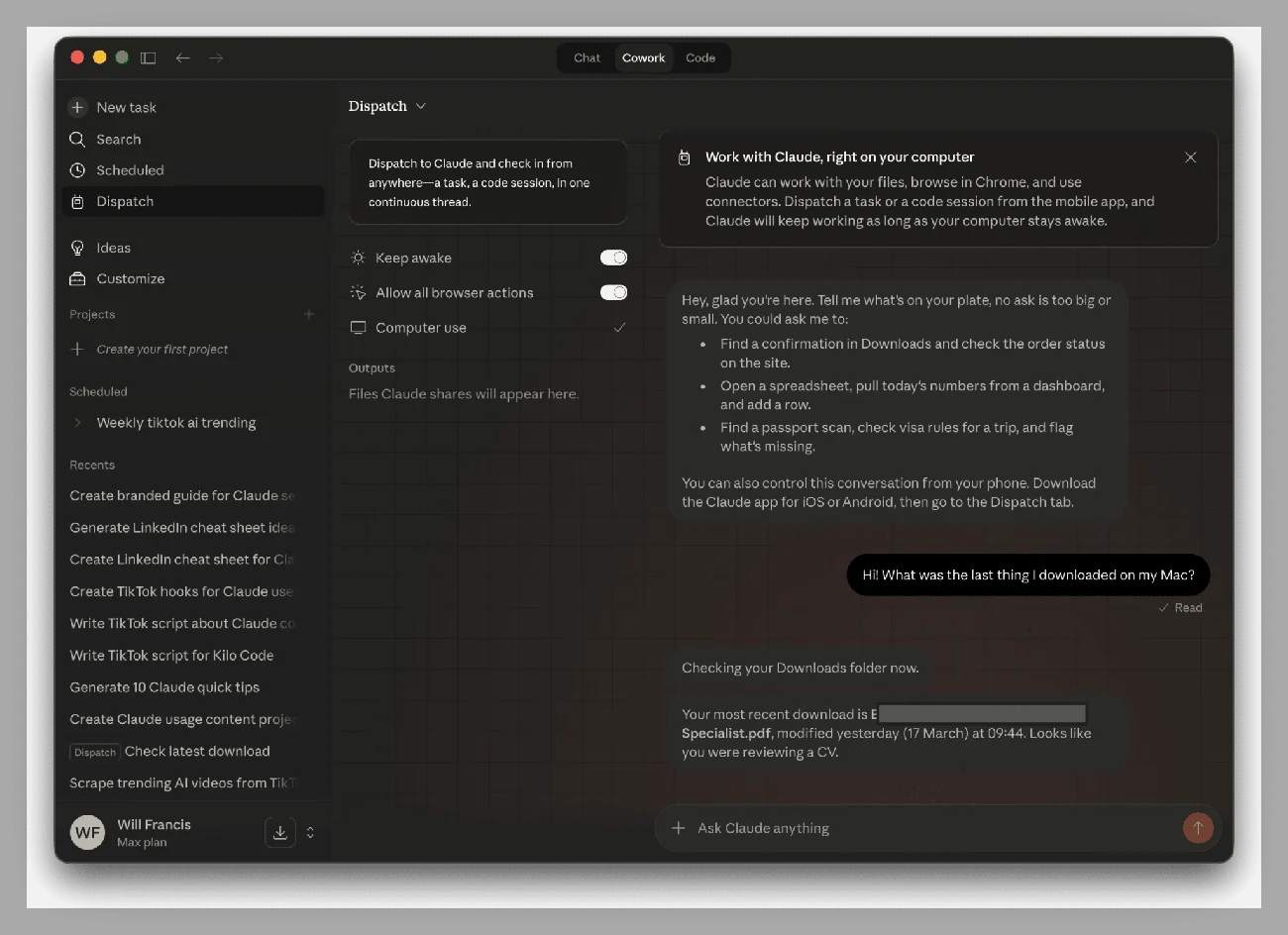The width and height of the screenshot is (1288, 935).
Task: Open Create LinkedIn cheat sheet recent
Action: pyautogui.click(x=183, y=560)
